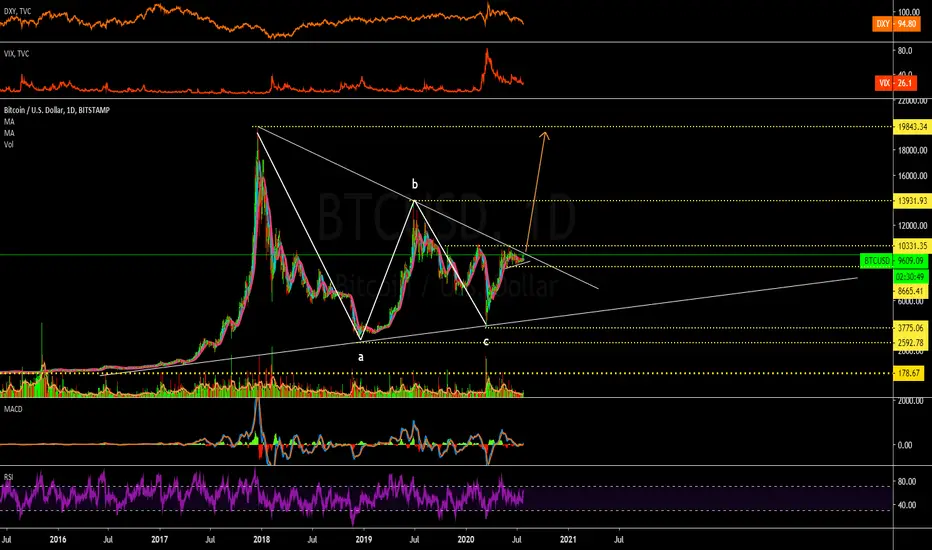Click the red VIX 26.1 price tag
Image resolution: width=932 pixels, height=550 pixels.
pos(895,83)
